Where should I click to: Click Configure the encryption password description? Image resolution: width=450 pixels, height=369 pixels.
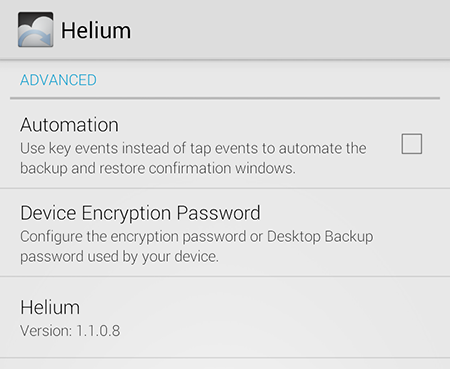pyautogui.click(x=197, y=246)
